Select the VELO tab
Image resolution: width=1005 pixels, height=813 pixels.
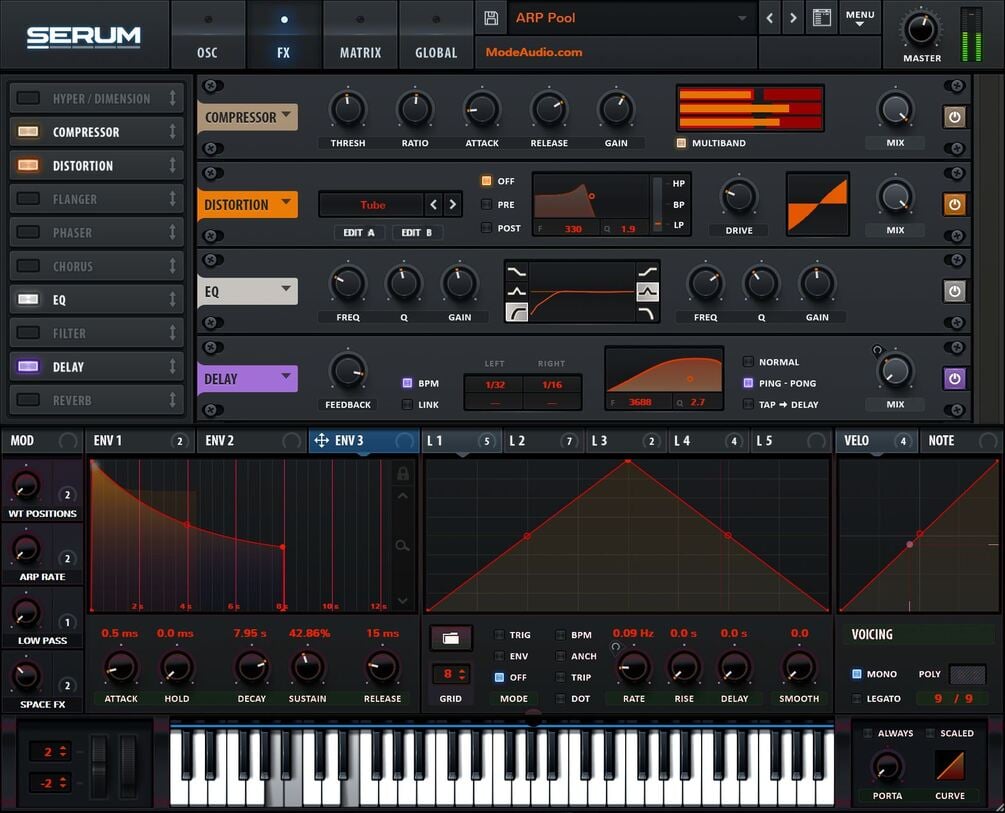876,440
